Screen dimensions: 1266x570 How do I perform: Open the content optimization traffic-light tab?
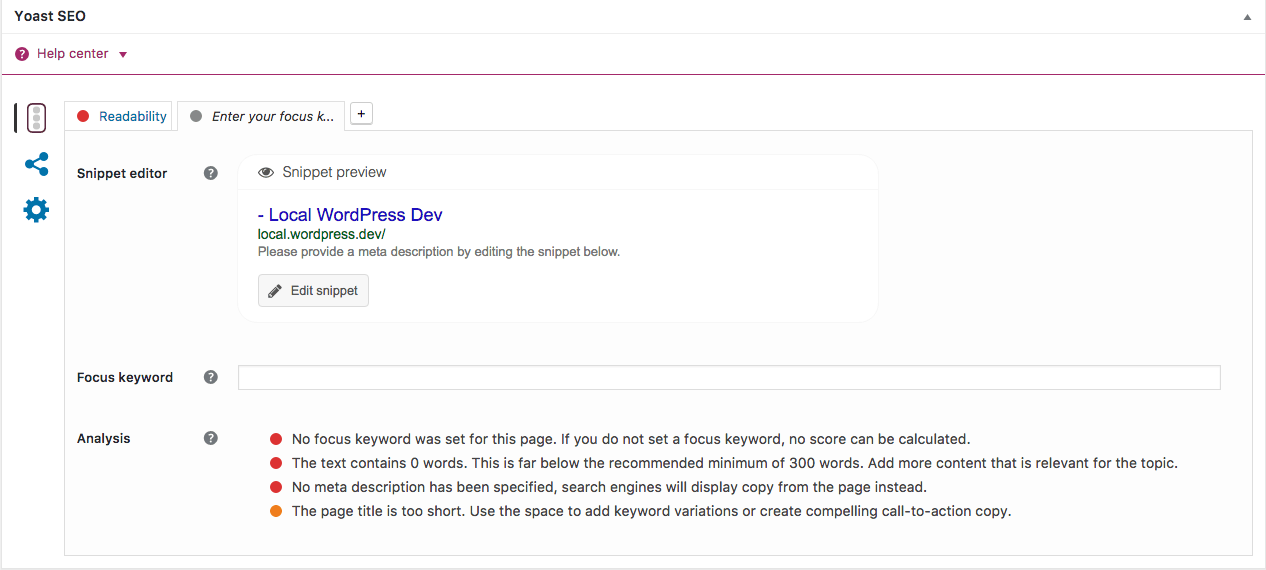(36, 118)
